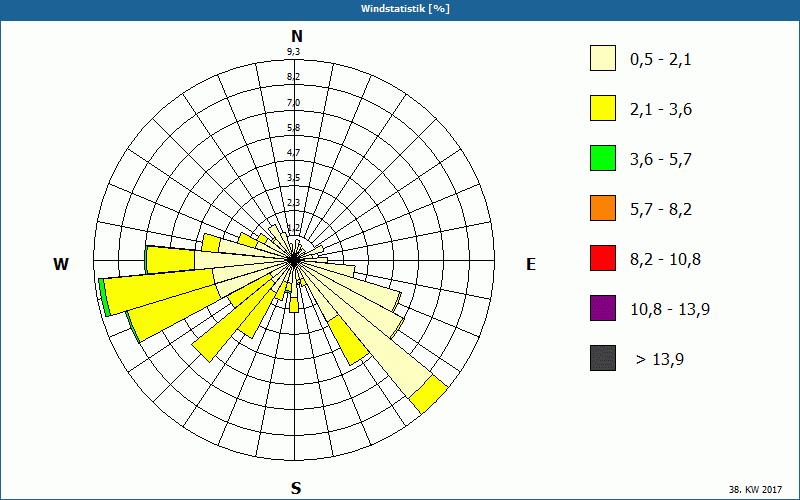Click the green tip of the west-southwest bar

click(x=104, y=297)
